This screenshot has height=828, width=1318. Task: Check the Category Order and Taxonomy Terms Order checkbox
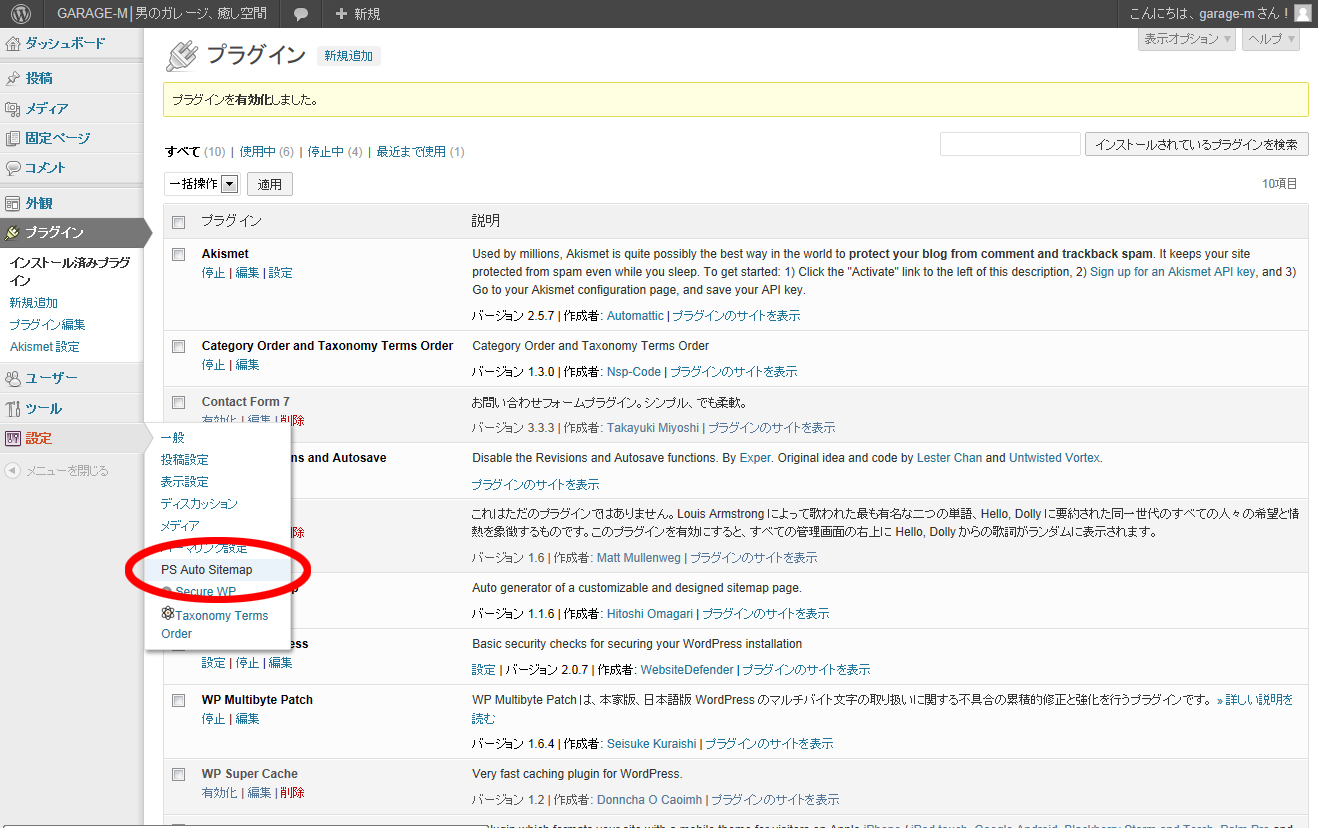point(179,346)
